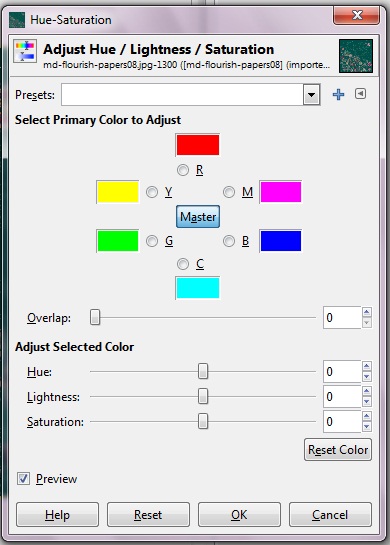This screenshot has width=390, height=545.
Task: Decrease the Hue value with down arrow
Action: (367, 377)
